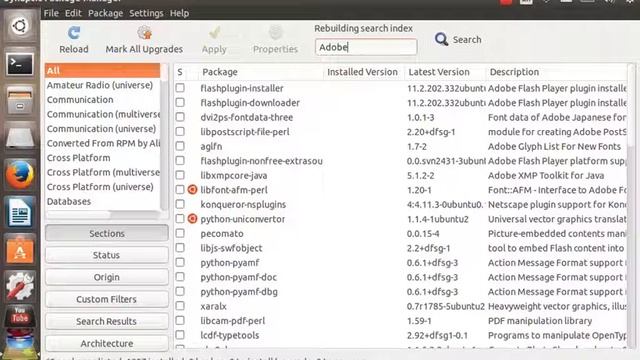
Task: Sort by the S status column
Action: [180, 72]
